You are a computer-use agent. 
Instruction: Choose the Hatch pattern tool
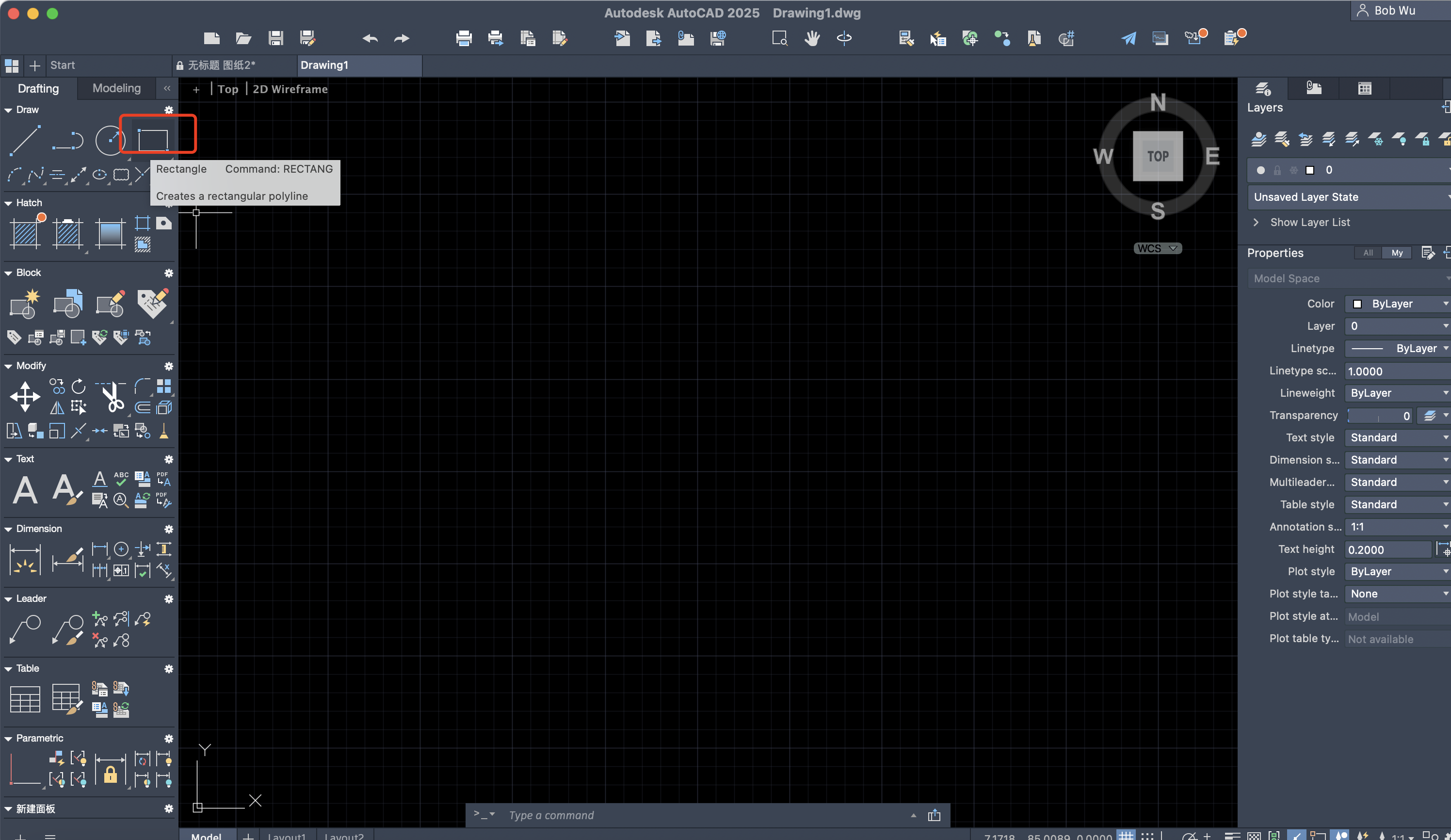pyautogui.click(x=25, y=234)
